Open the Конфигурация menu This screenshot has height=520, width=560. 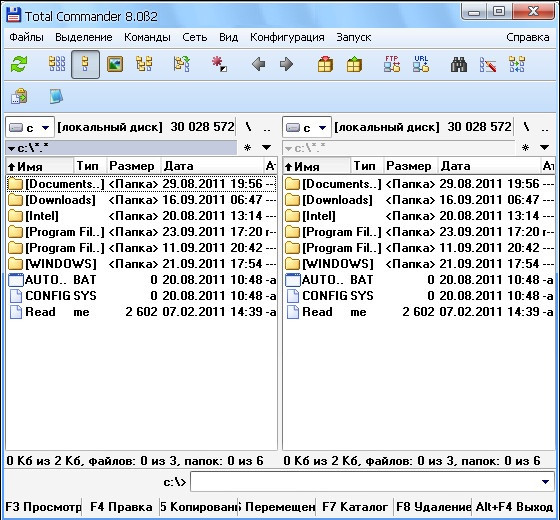(x=287, y=37)
